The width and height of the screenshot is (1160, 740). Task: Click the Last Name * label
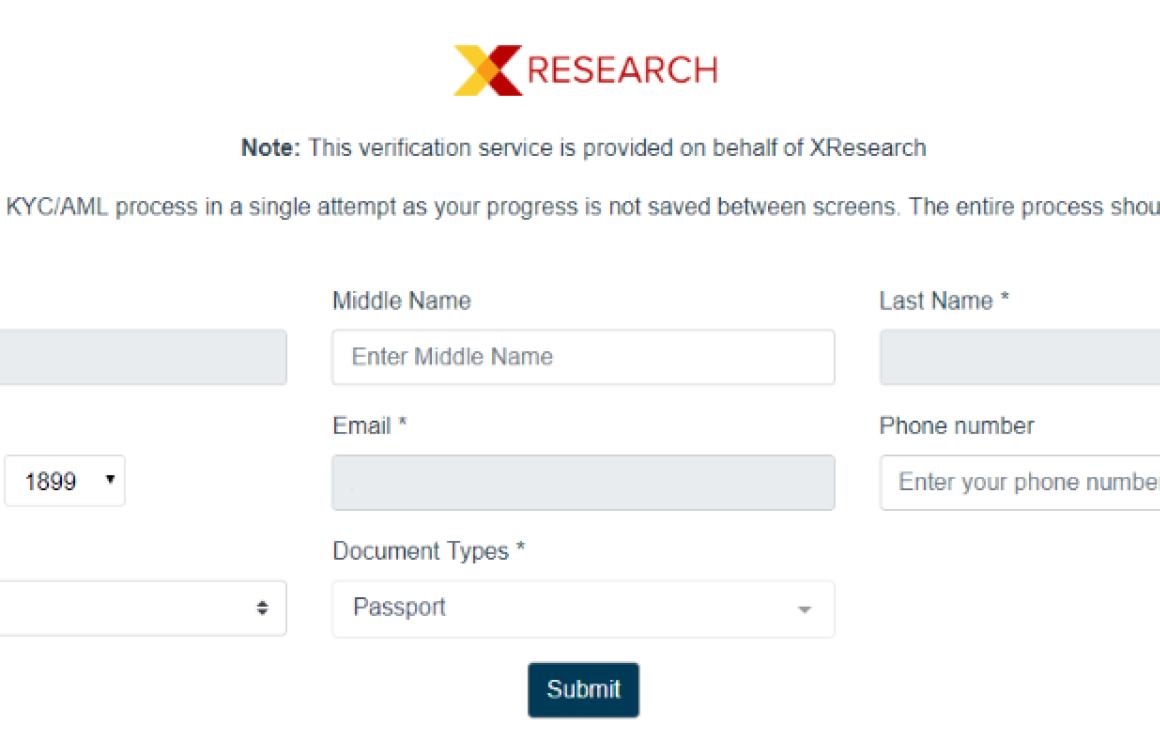point(944,301)
